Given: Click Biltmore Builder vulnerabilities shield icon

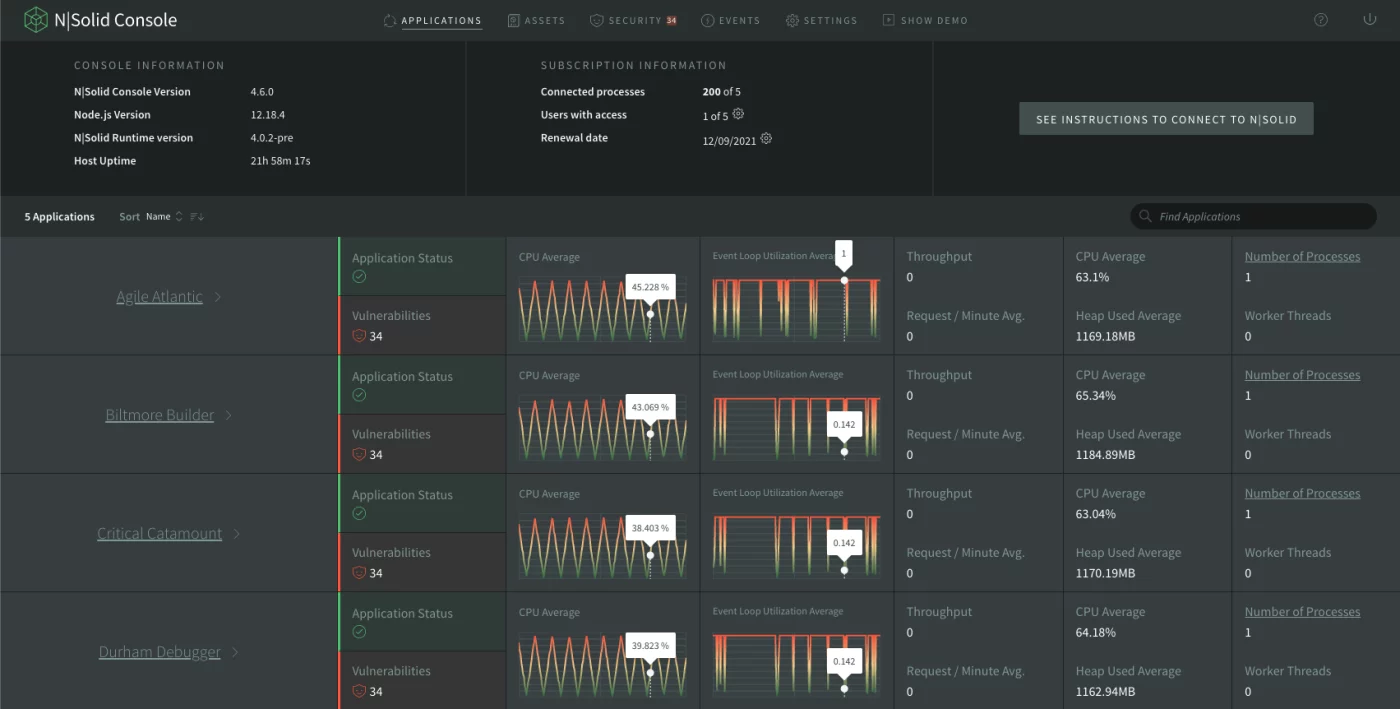Looking at the screenshot, I should click(359, 454).
